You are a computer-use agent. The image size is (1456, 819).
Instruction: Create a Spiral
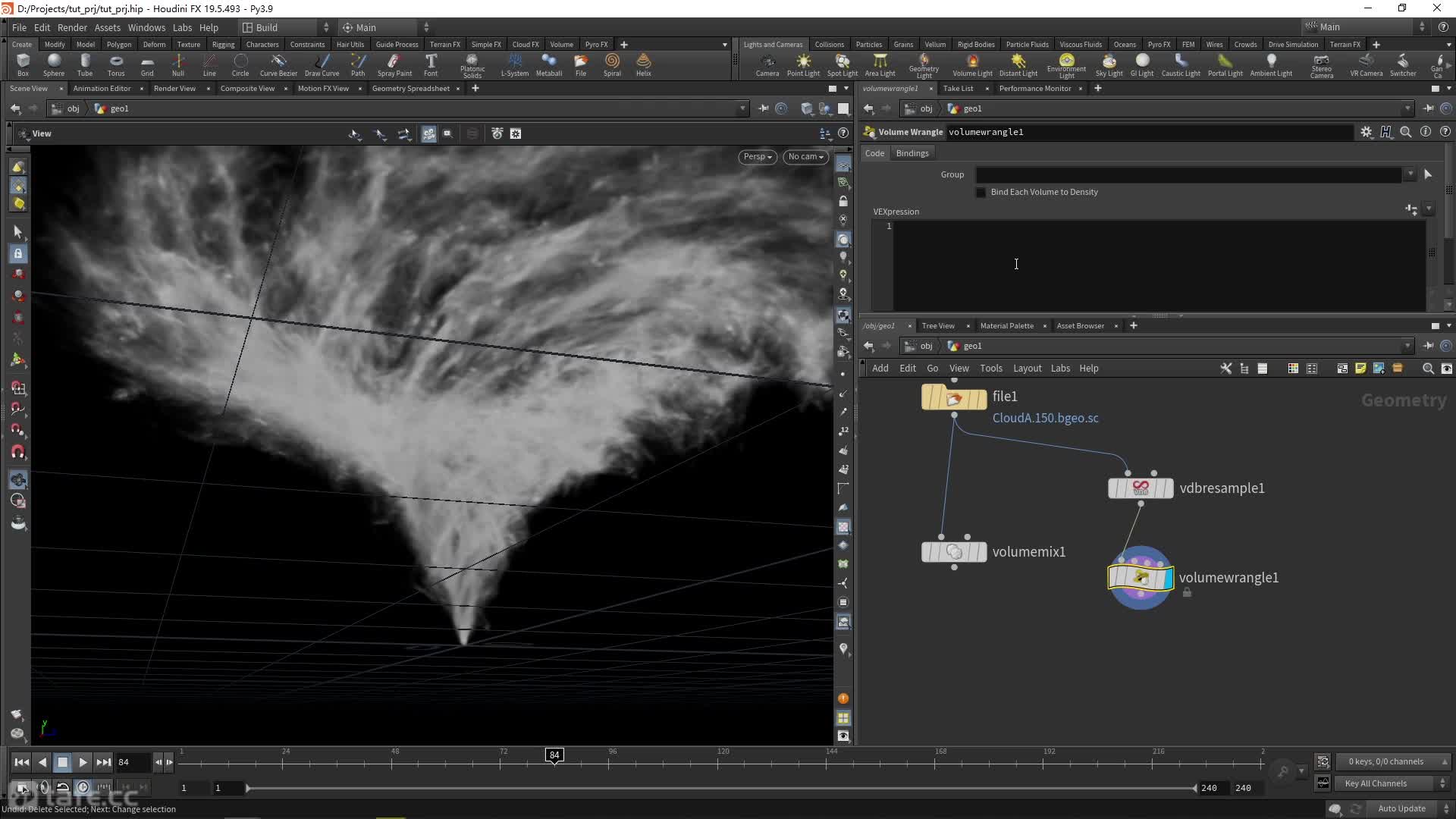(612, 64)
